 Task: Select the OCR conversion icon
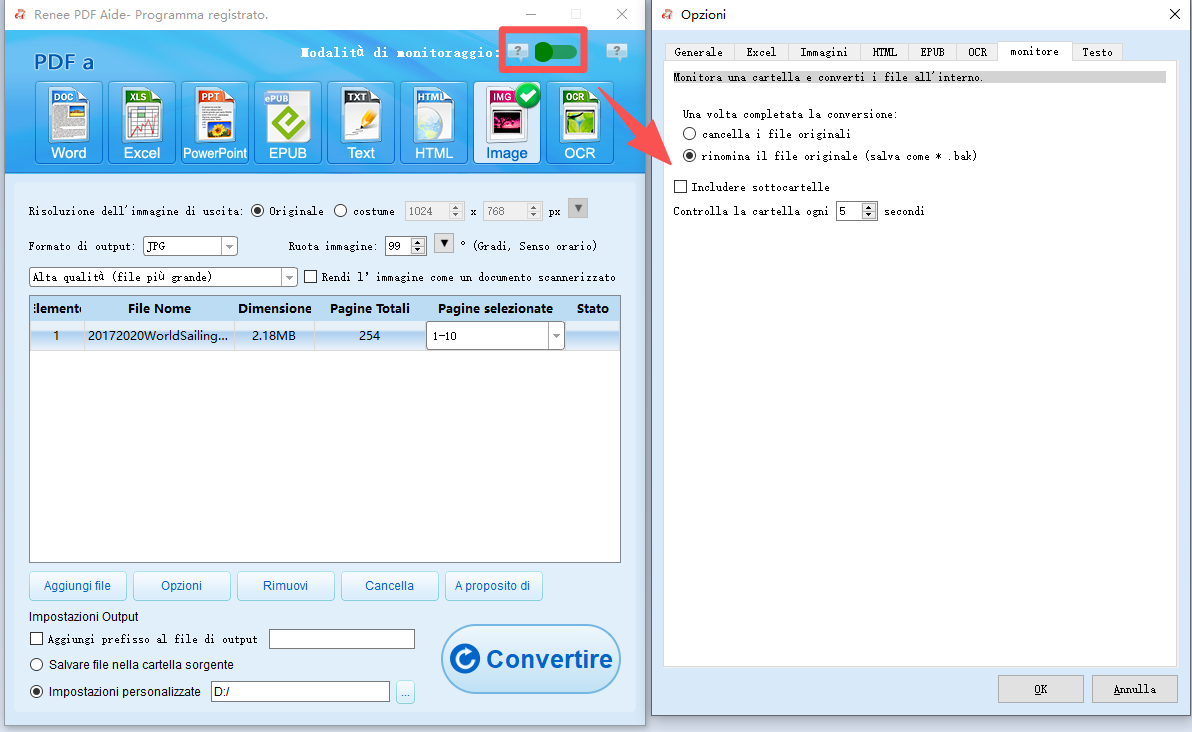[580, 122]
